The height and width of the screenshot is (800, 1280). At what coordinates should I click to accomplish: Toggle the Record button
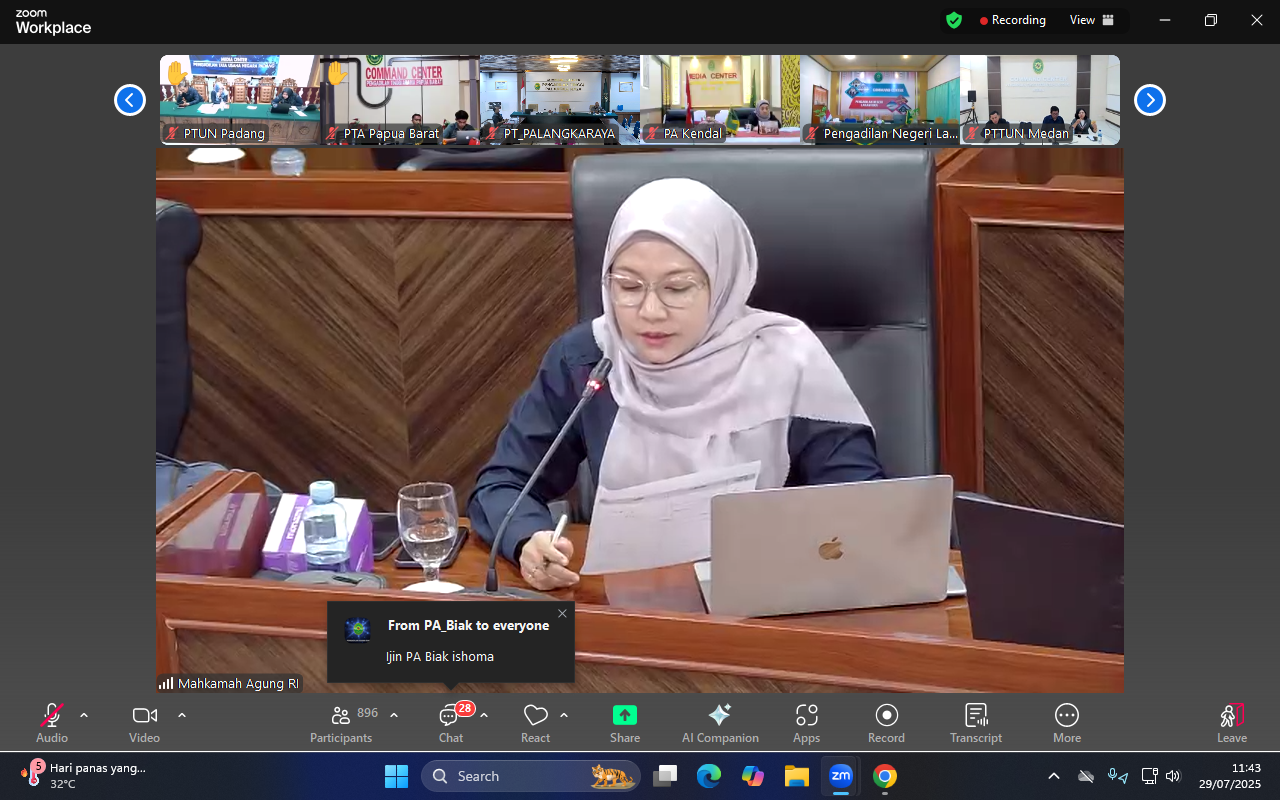click(886, 723)
